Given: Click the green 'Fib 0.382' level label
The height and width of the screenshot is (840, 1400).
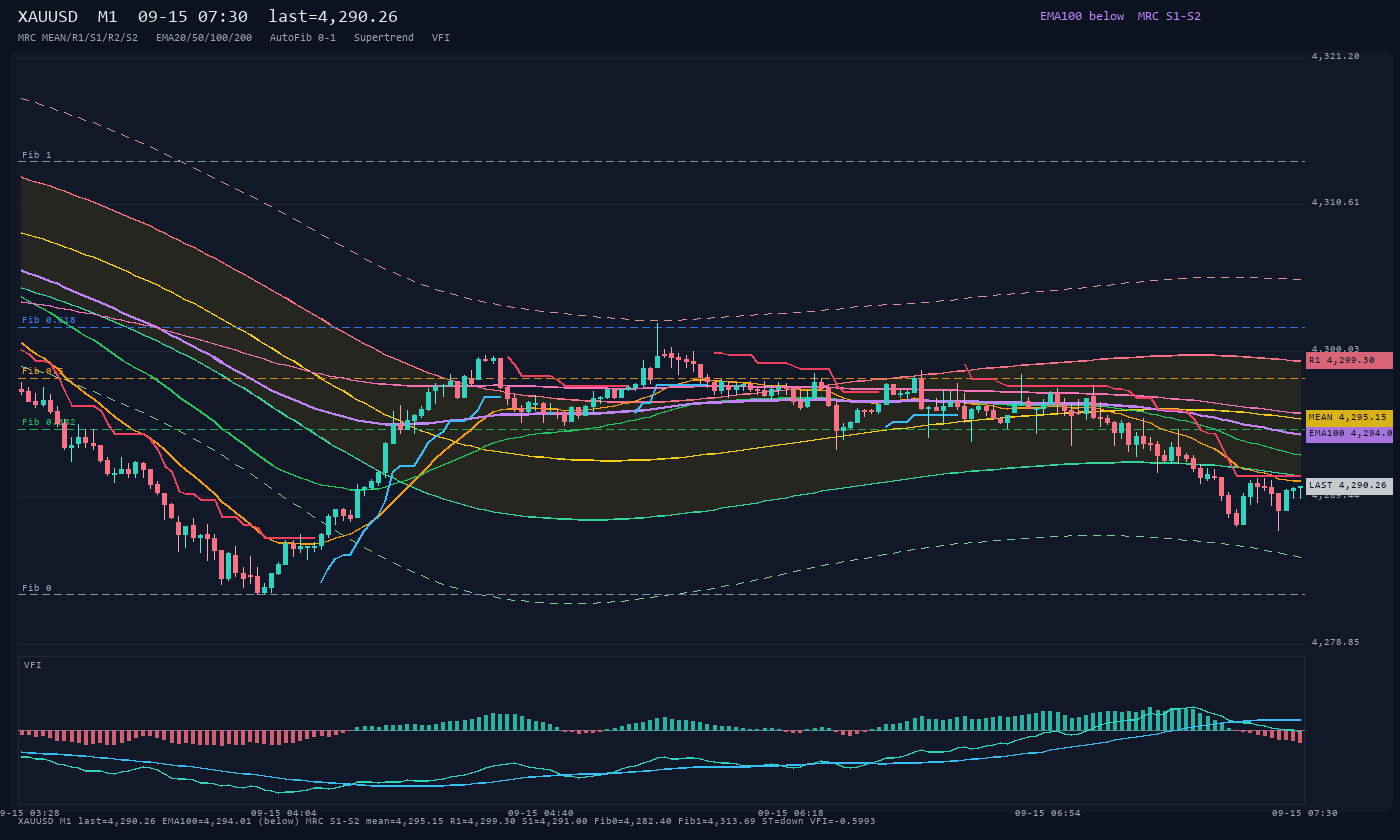Looking at the screenshot, I should click(x=49, y=422).
